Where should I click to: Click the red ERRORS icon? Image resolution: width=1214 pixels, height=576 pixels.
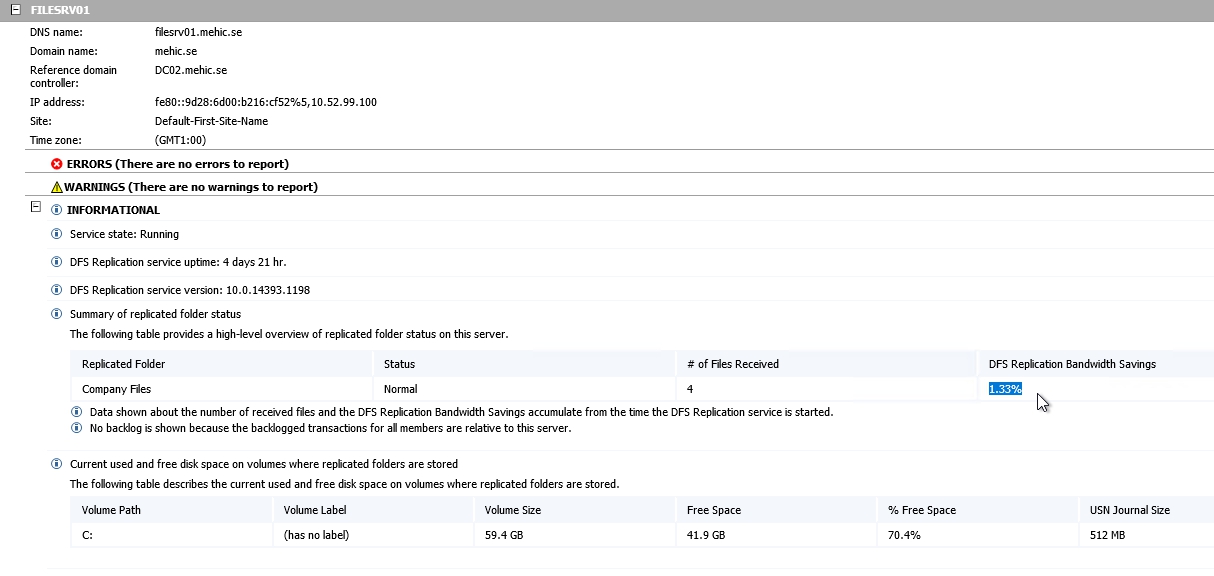(x=57, y=164)
